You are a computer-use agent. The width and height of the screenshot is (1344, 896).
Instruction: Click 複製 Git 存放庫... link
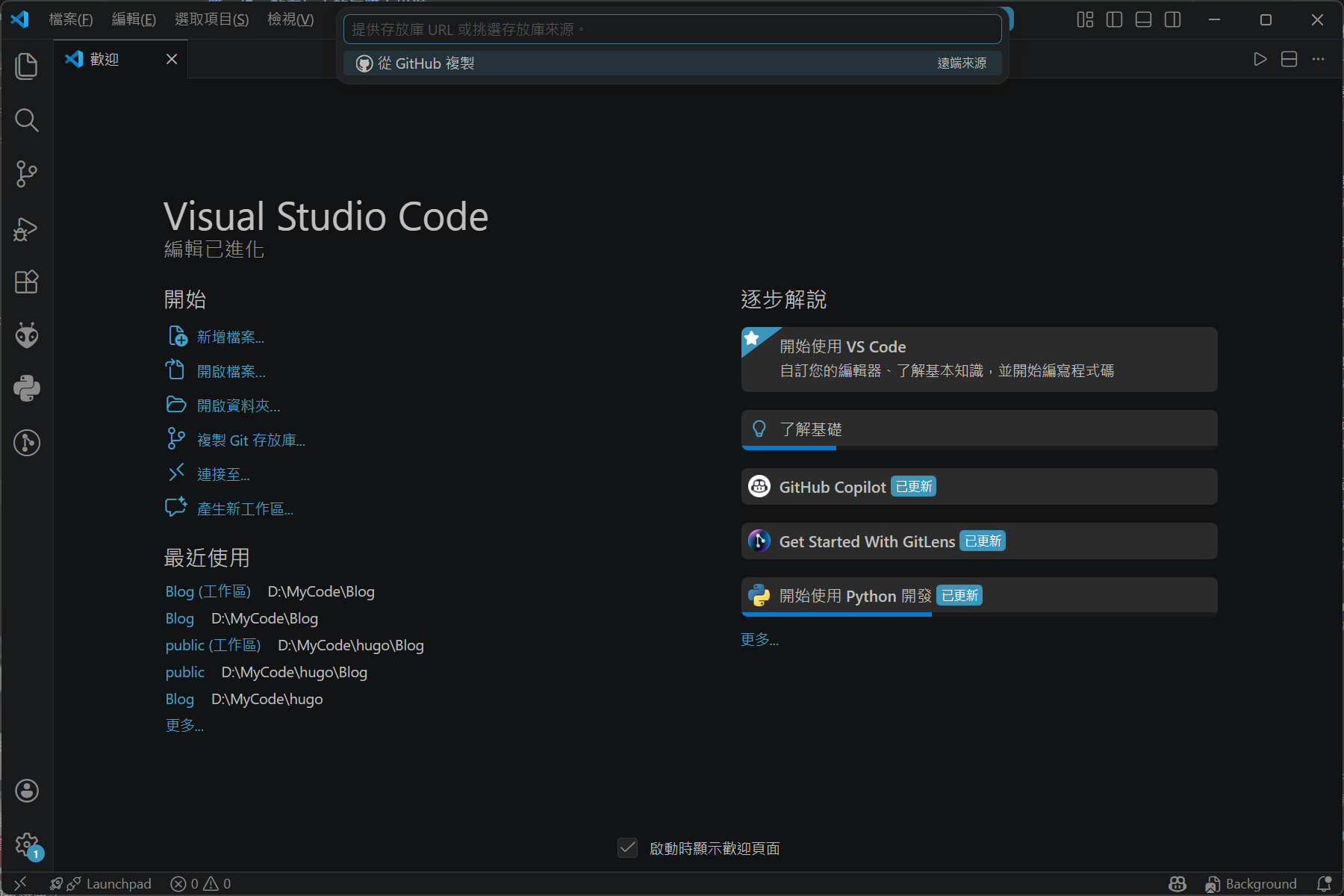pos(251,441)
